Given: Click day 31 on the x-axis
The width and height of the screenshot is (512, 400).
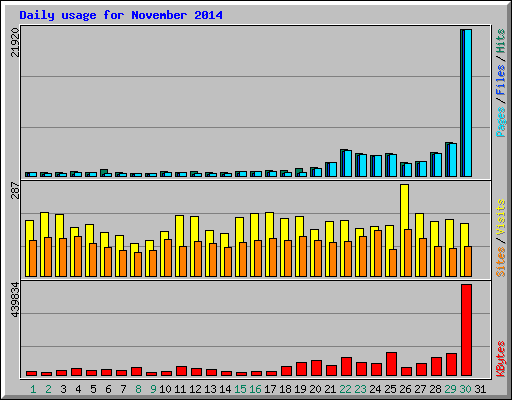Looking at the screenshot, I should (480, 389).
